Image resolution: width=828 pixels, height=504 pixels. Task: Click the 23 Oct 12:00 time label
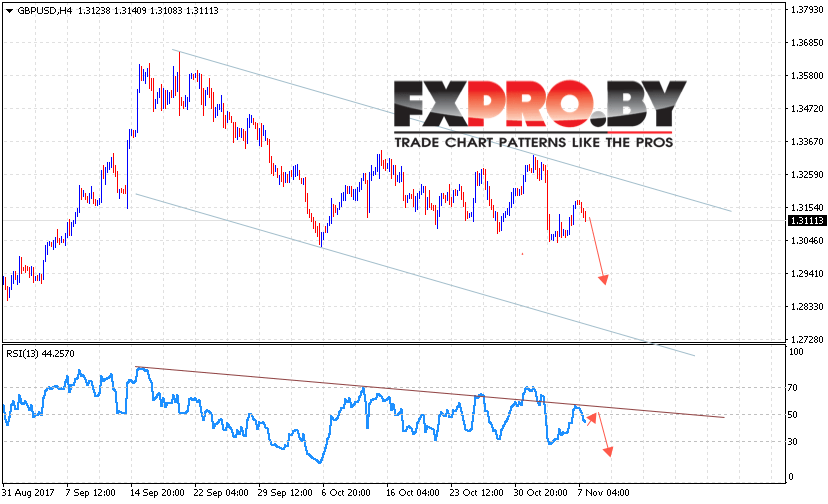[476, 492]
